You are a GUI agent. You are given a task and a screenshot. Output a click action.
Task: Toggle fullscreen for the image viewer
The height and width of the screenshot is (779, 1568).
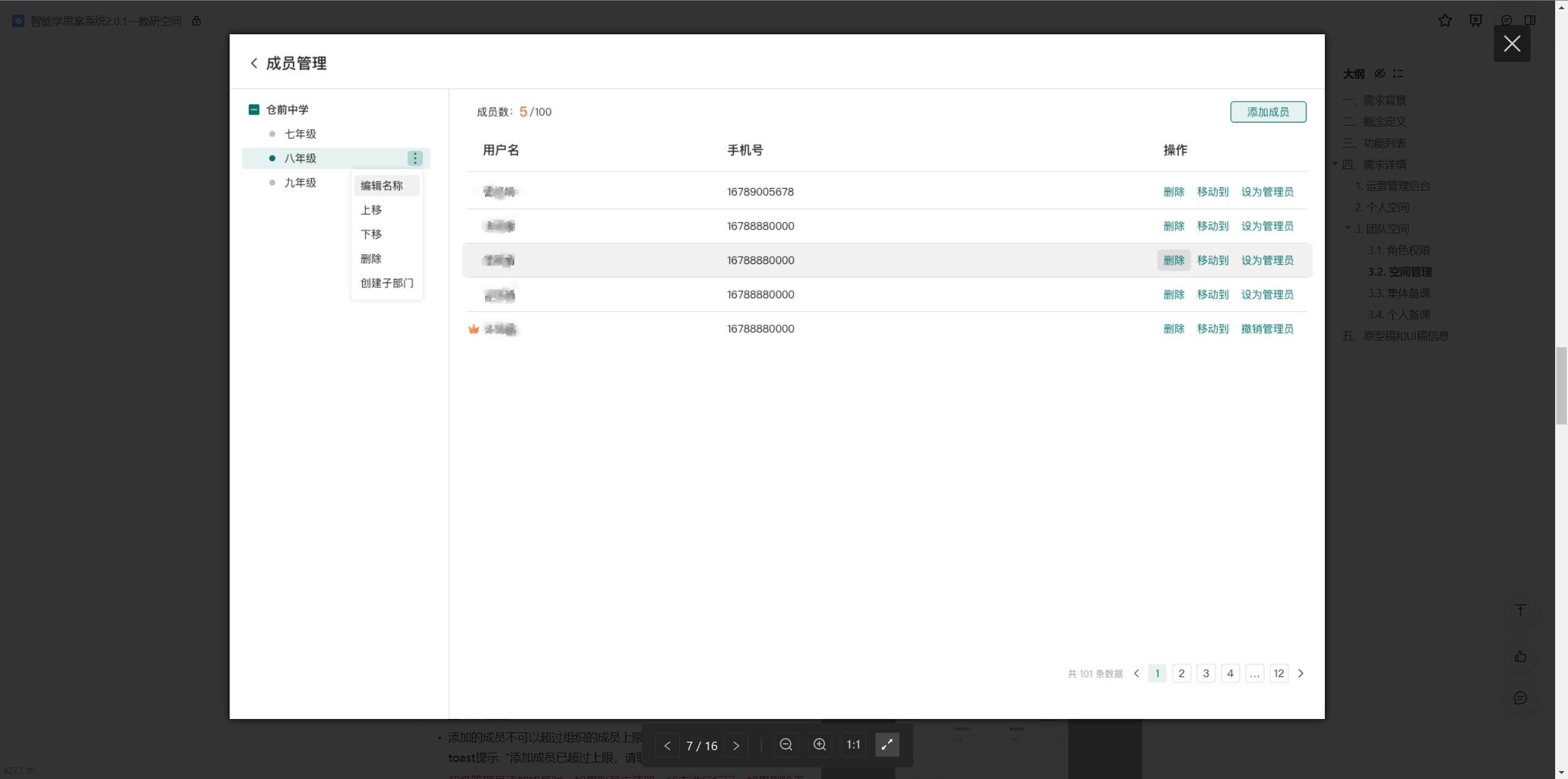(x=887, y=745)
